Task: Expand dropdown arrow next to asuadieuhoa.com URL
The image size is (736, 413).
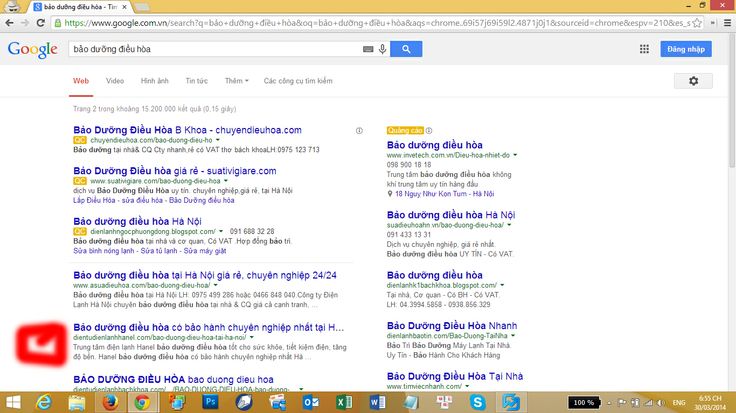Action: pyautogui.click(x=215, y=285)
